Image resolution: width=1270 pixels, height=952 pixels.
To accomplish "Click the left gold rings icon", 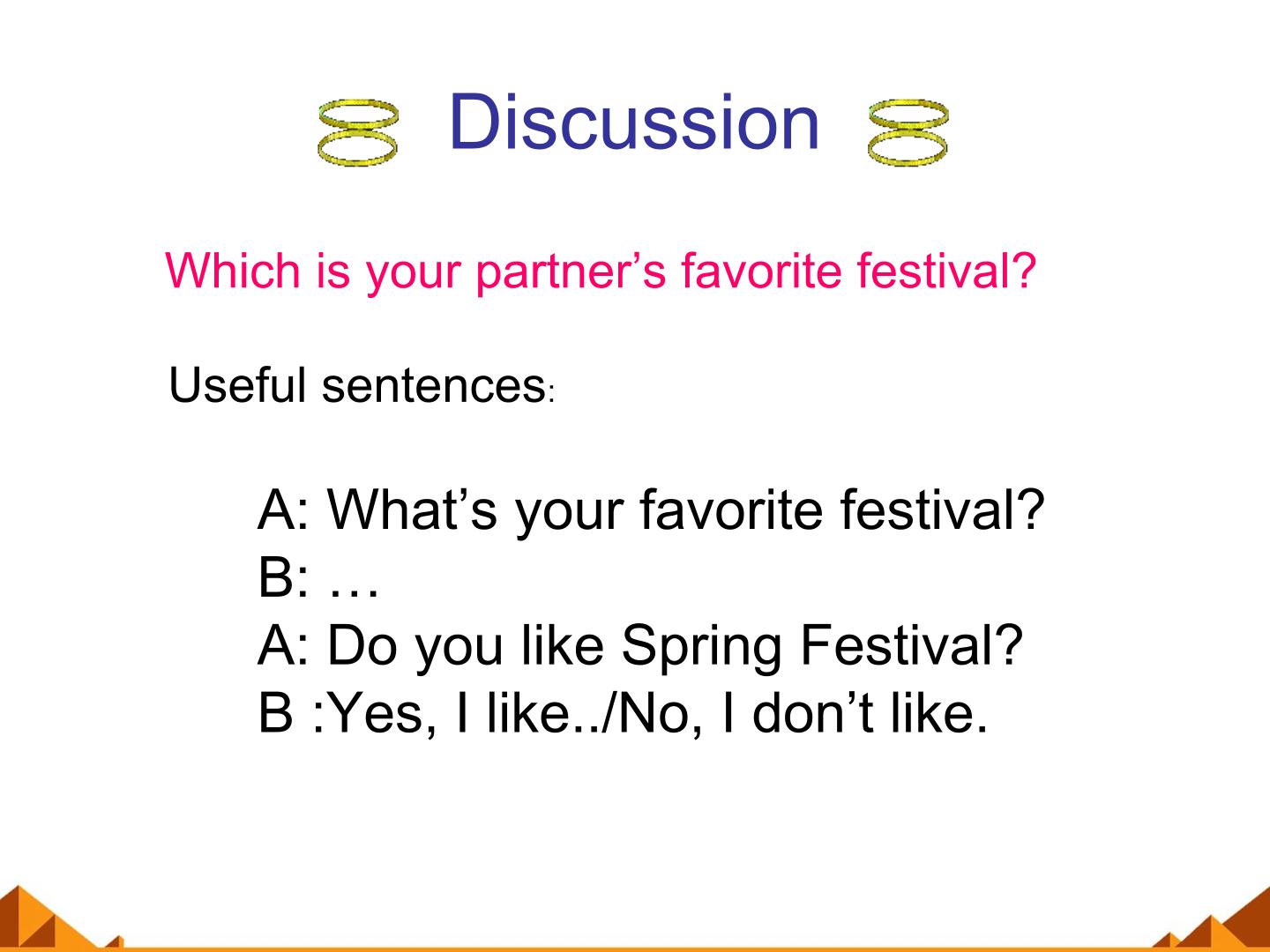I will pos(358,133).
